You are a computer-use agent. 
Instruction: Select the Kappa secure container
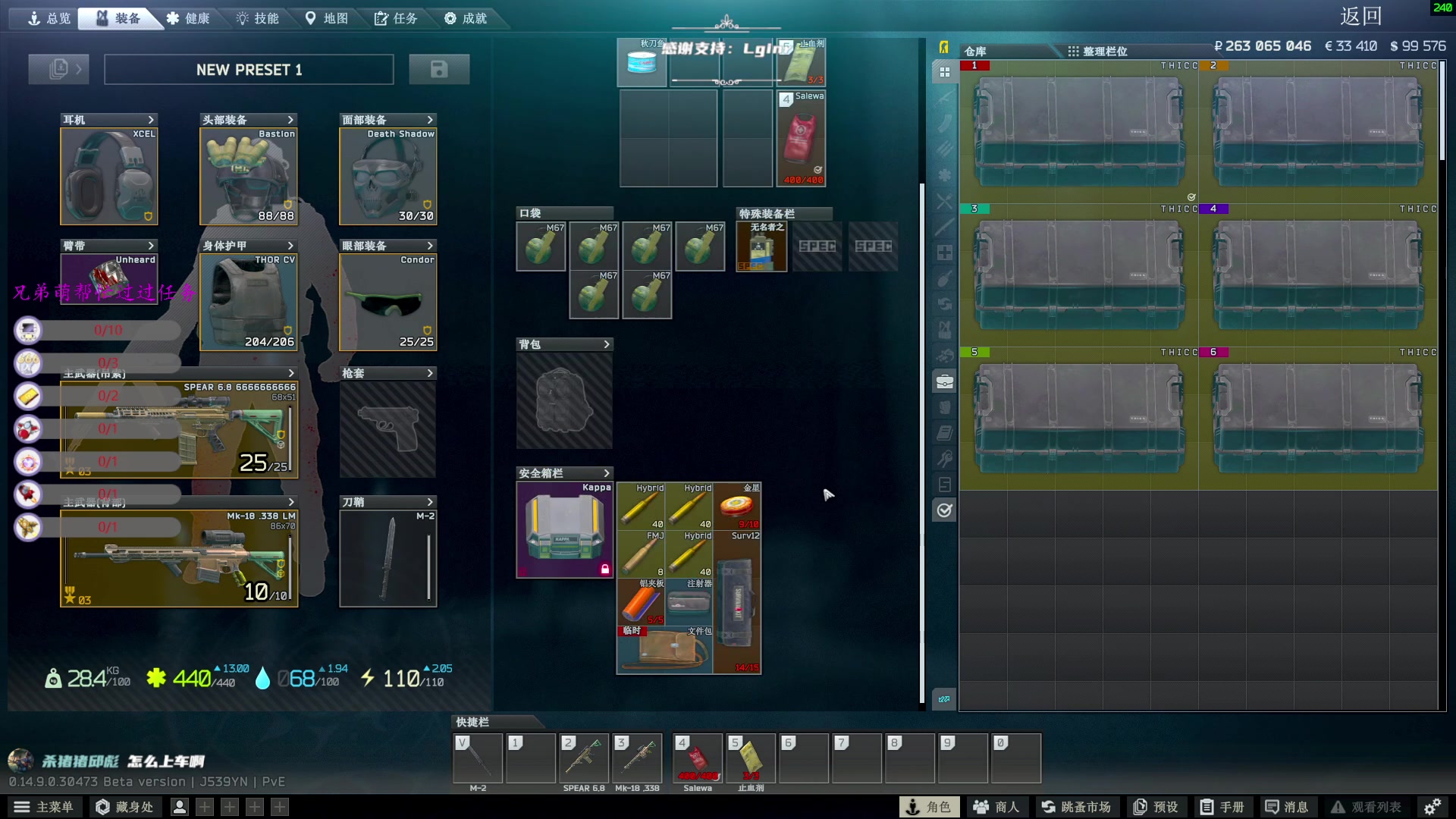click(x=565, y=529)
